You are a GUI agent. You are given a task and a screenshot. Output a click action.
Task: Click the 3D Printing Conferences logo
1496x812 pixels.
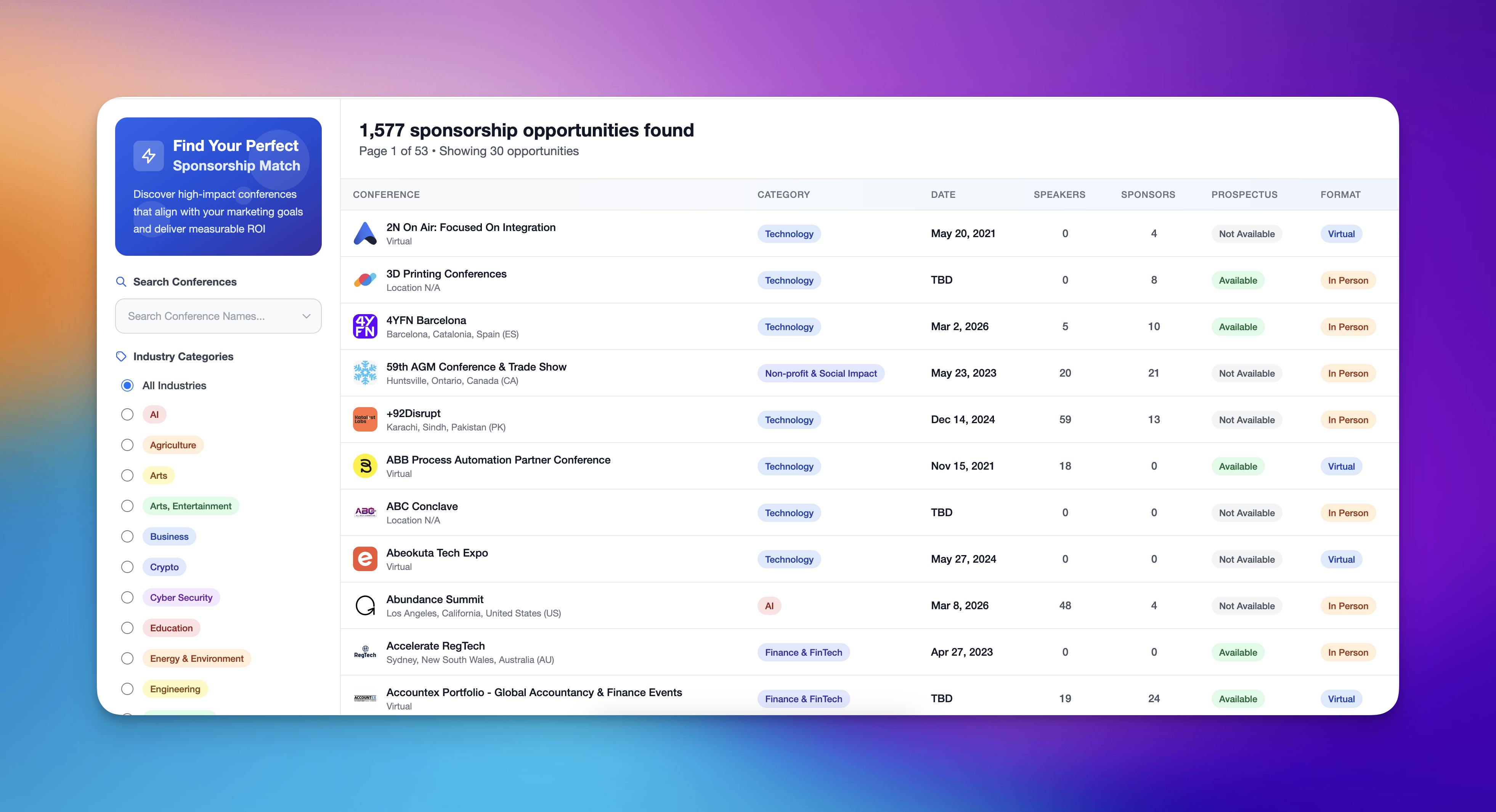tap(365, 280)
